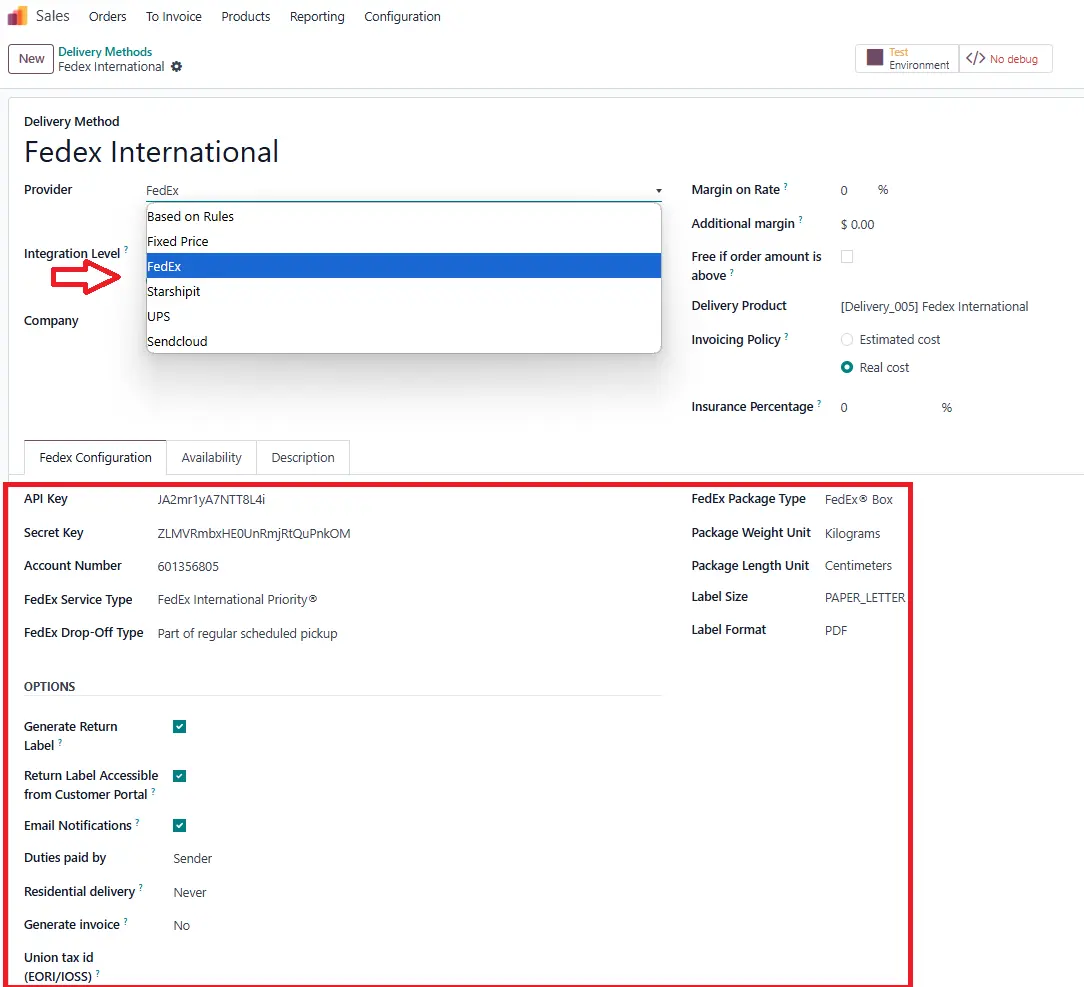Click the No debug code icon
Screen dimensions: 1084x987
975,58
